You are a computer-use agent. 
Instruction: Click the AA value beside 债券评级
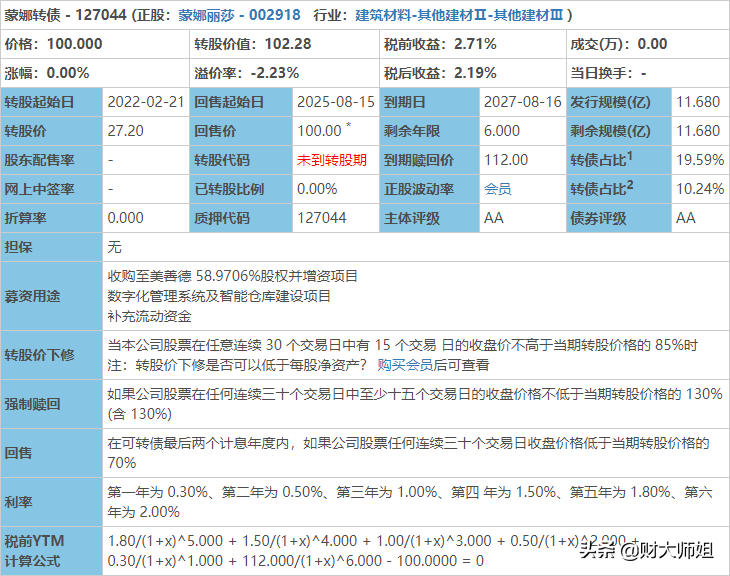tap(686, 218)
